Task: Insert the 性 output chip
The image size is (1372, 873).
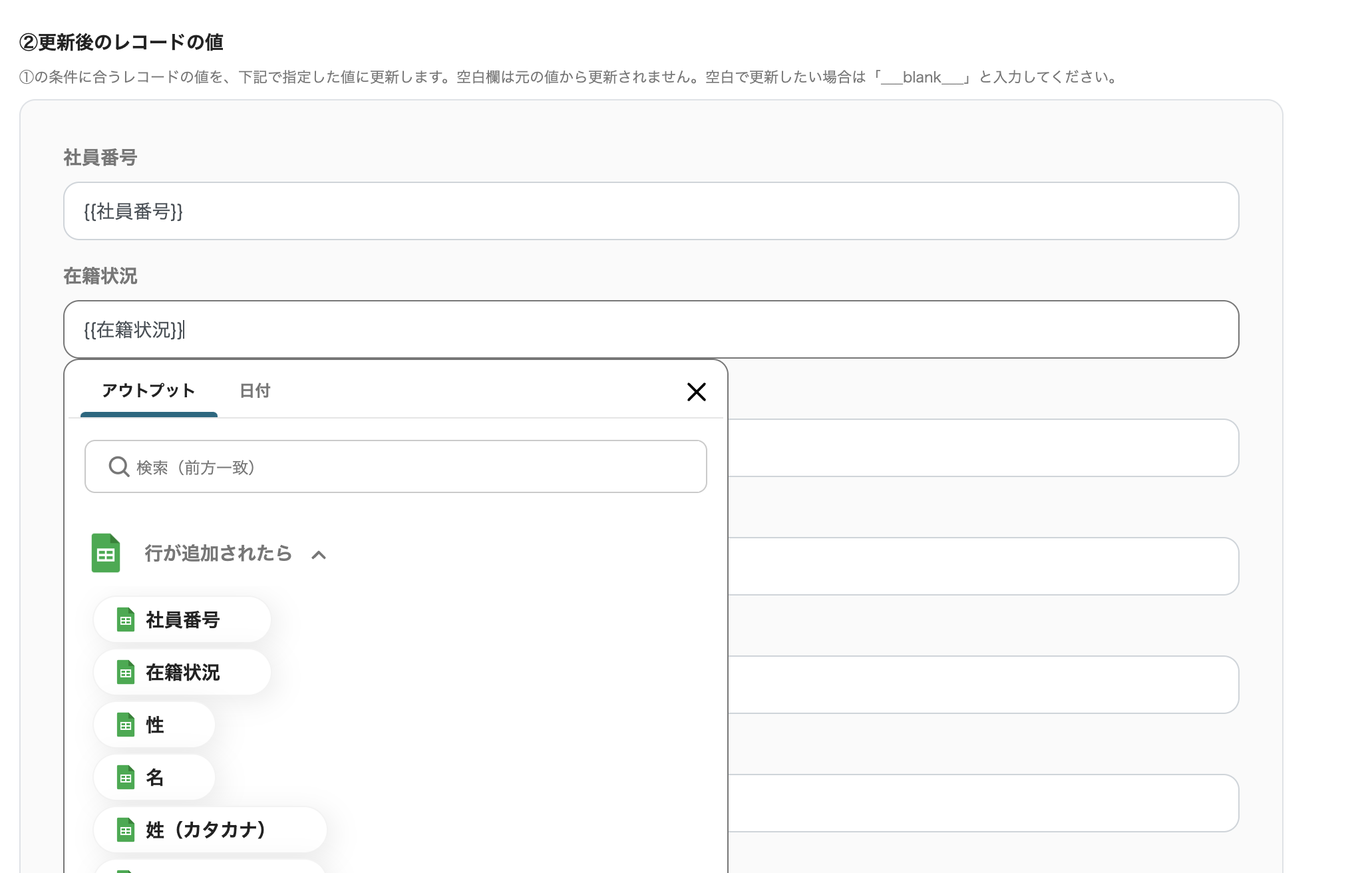Action: click(x=155, y=725)
